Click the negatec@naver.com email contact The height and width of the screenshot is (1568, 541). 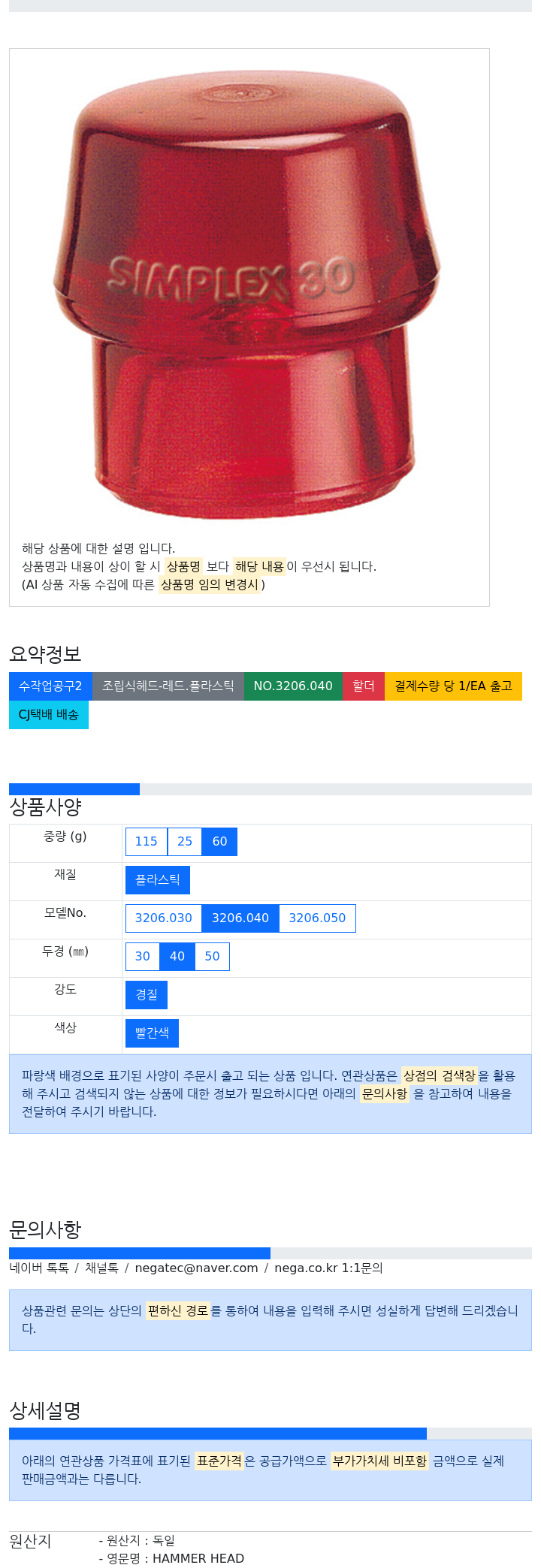(x=196, y=1268)
